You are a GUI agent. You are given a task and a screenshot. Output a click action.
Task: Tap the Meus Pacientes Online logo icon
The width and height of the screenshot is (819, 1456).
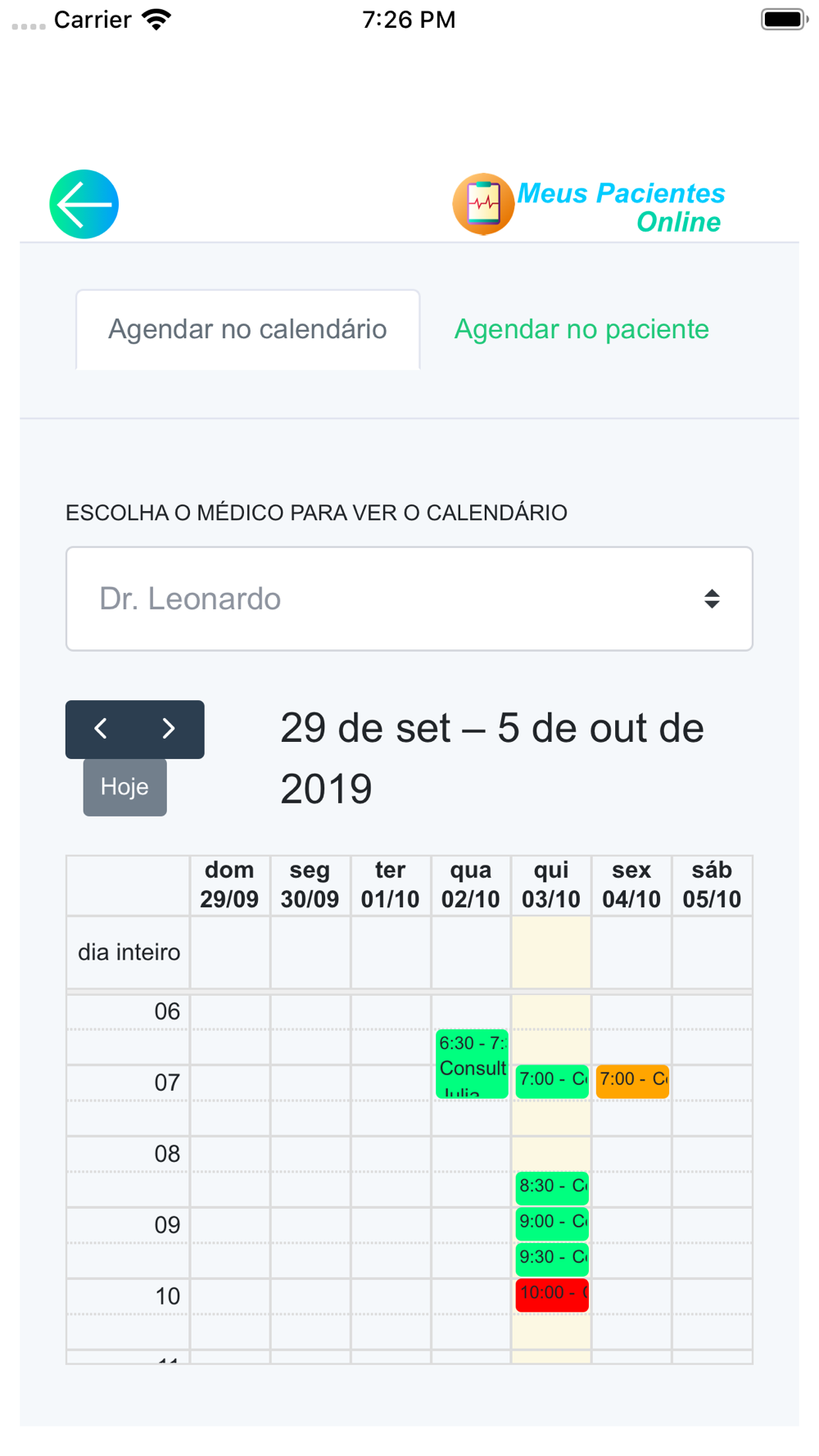point(483,204)
